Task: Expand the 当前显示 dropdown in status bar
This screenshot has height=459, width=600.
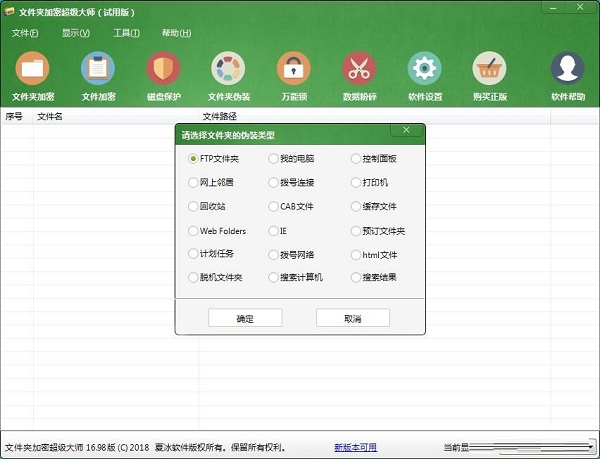Action: pyautogui.click(x=590, y=447)
